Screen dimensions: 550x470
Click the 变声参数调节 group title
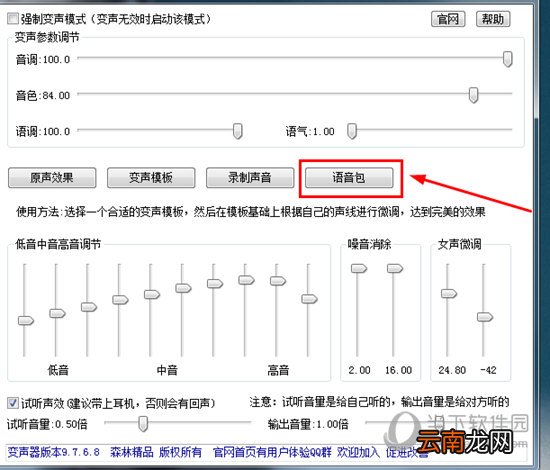(x=47, y=37)
